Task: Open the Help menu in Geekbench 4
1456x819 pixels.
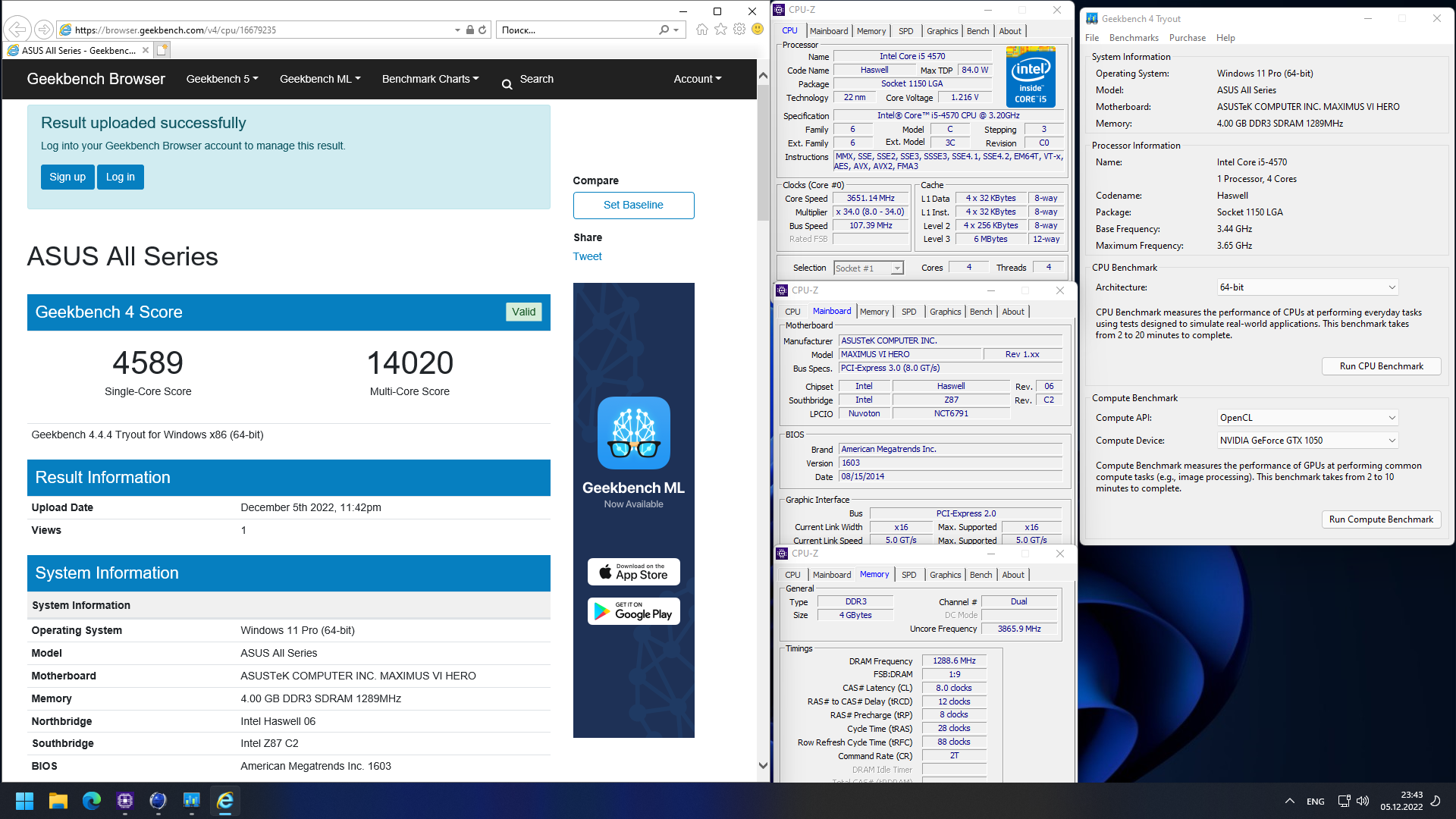Action: pyautogui.click(x=1225, y=38)
